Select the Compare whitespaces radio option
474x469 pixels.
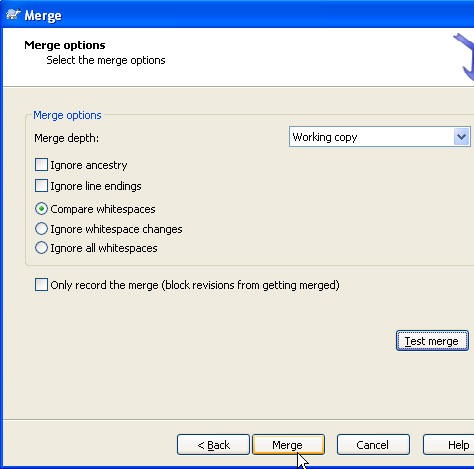click(41, 209)
